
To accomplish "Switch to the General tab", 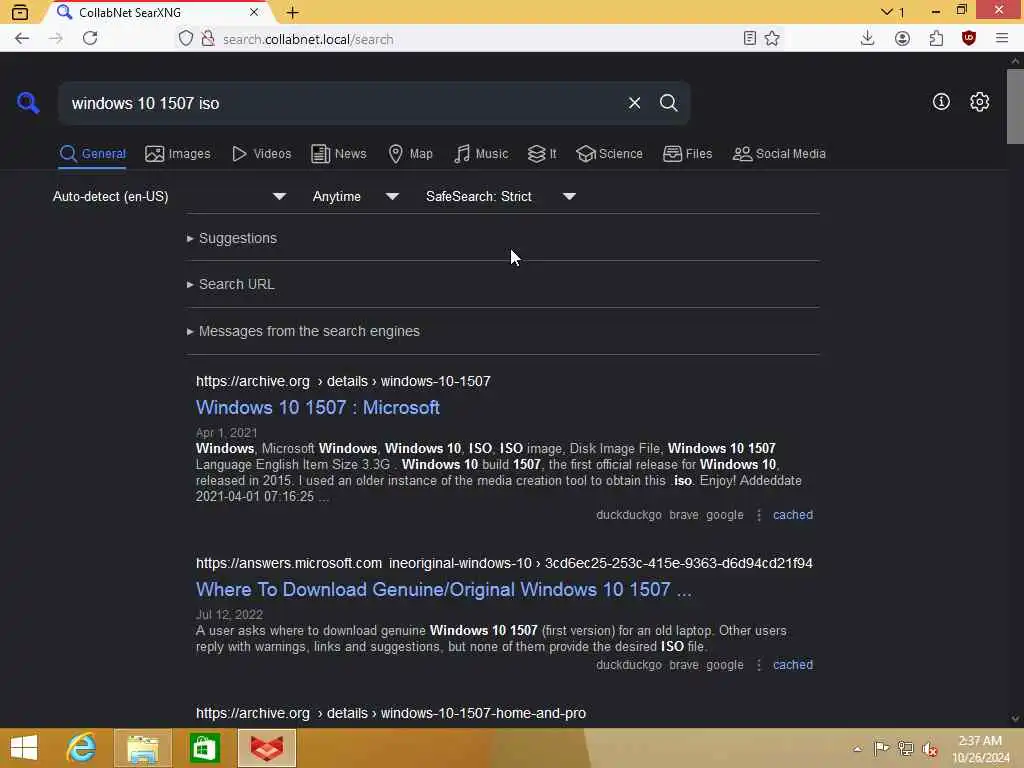I will (x=93, y=153).
